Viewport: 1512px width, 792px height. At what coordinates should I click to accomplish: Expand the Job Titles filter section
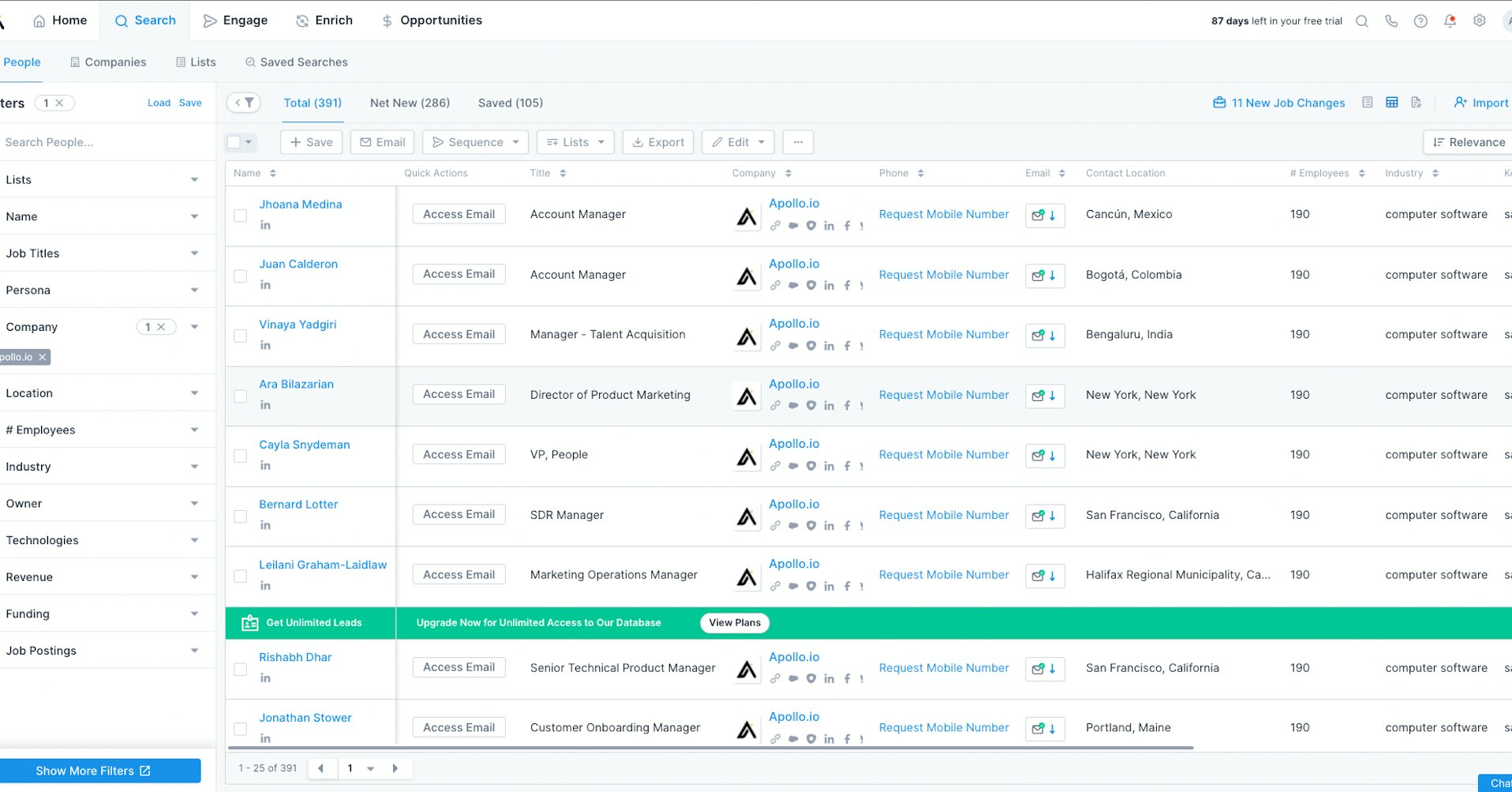107,253
